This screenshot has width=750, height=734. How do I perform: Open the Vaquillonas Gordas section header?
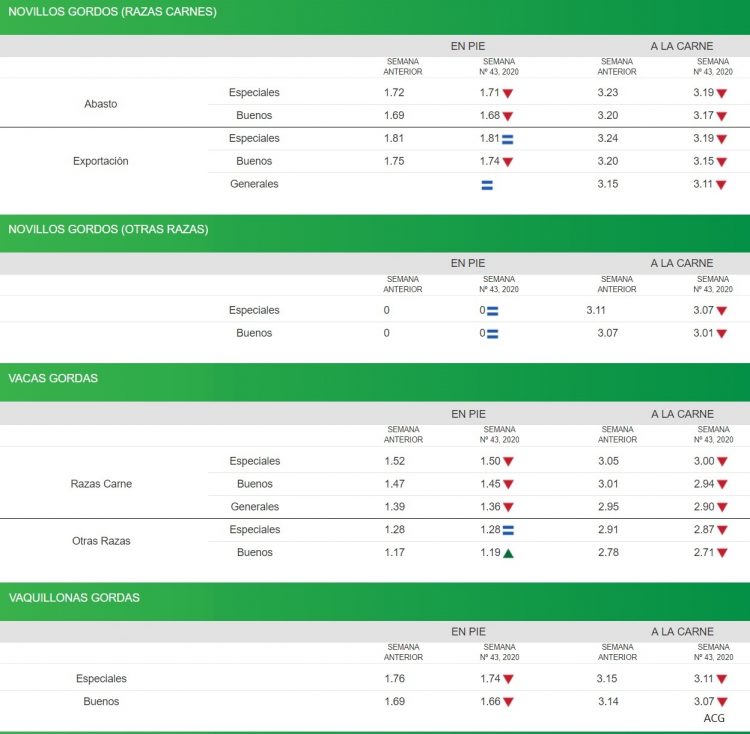point(74,597)
